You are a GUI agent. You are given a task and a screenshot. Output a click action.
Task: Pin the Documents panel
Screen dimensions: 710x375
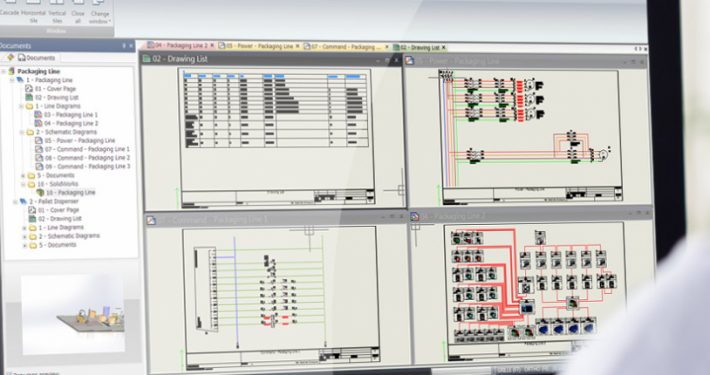(124, 46)
